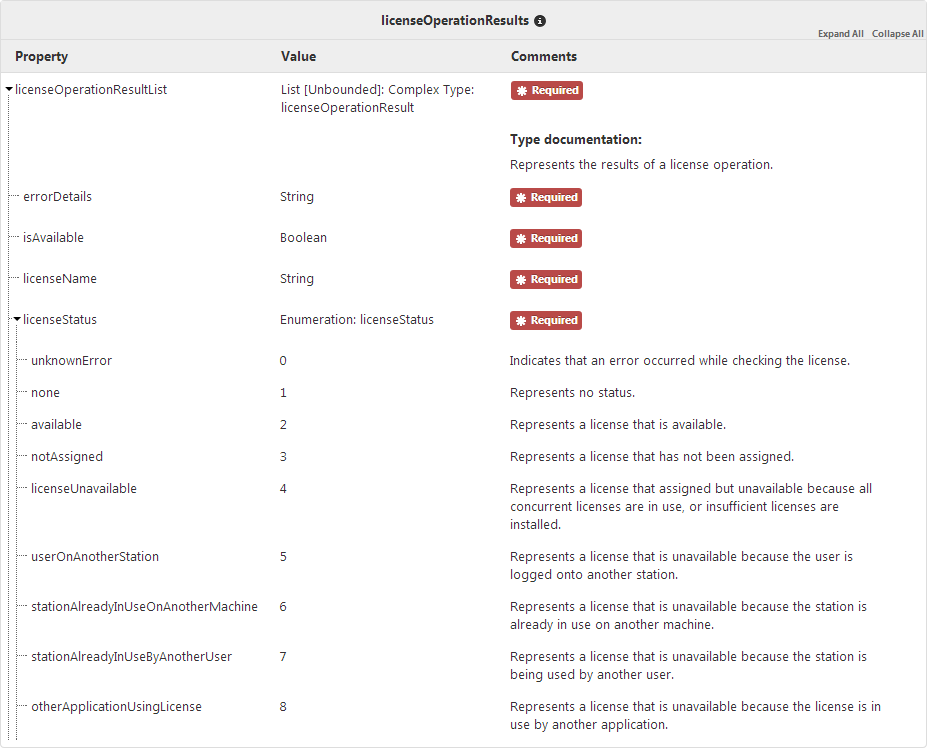Image resolution: width=927 pixels, height=748 pixels.
Task: Collapse the licenseStatus enumeration node
Action: (17, 321)
